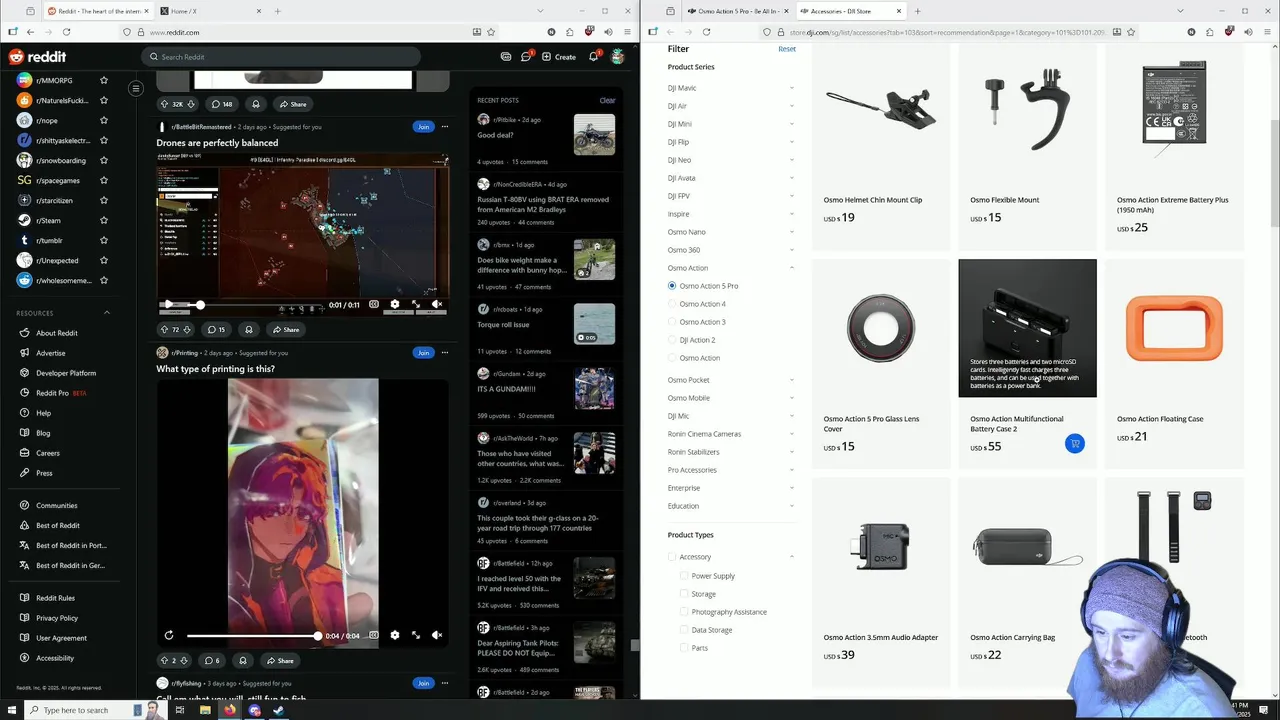The height and width of the screenshot is (720, 1280).
Task: Reload the DJI Store page
Action: pos(706,32)
